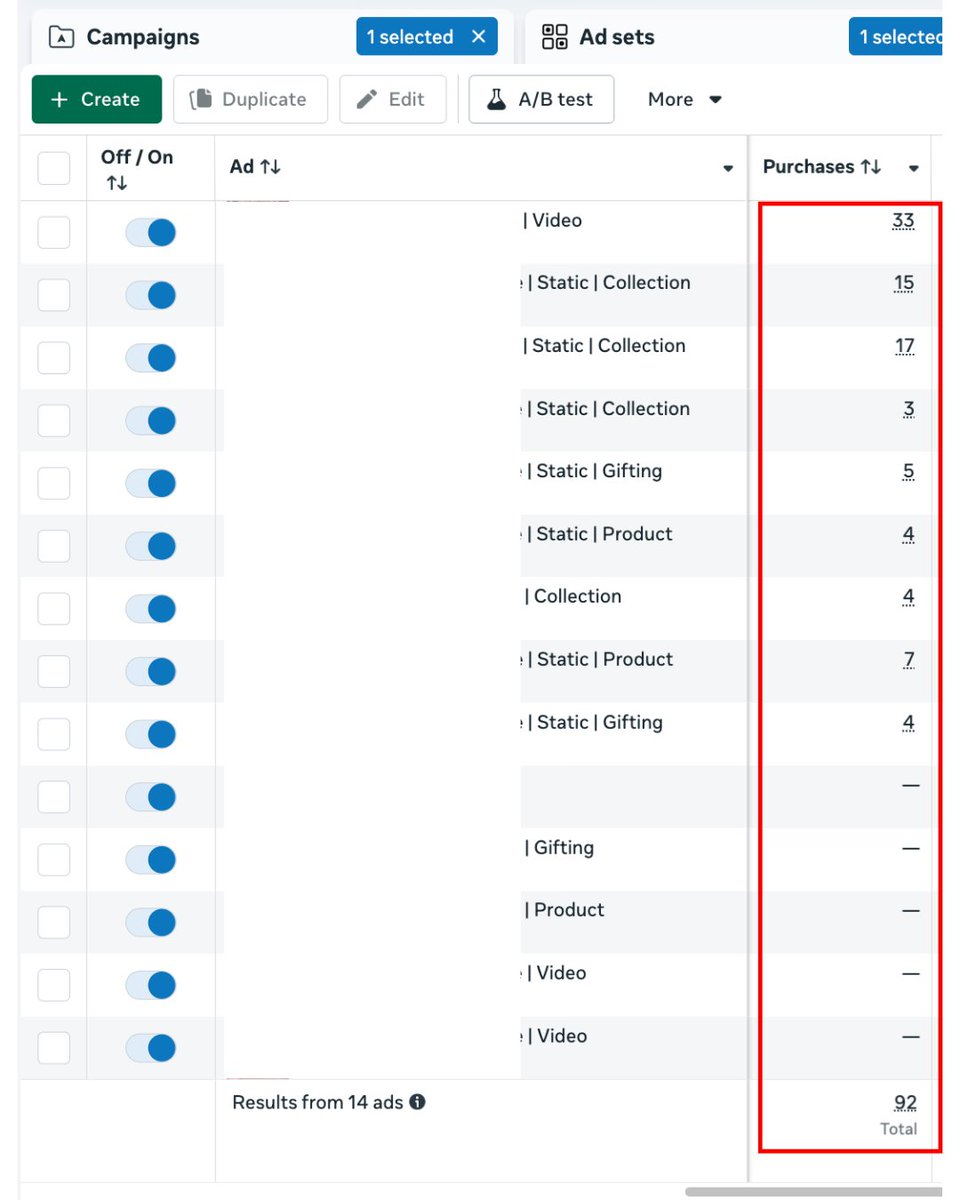Open the 7 purchases value

tap(908, 660)
